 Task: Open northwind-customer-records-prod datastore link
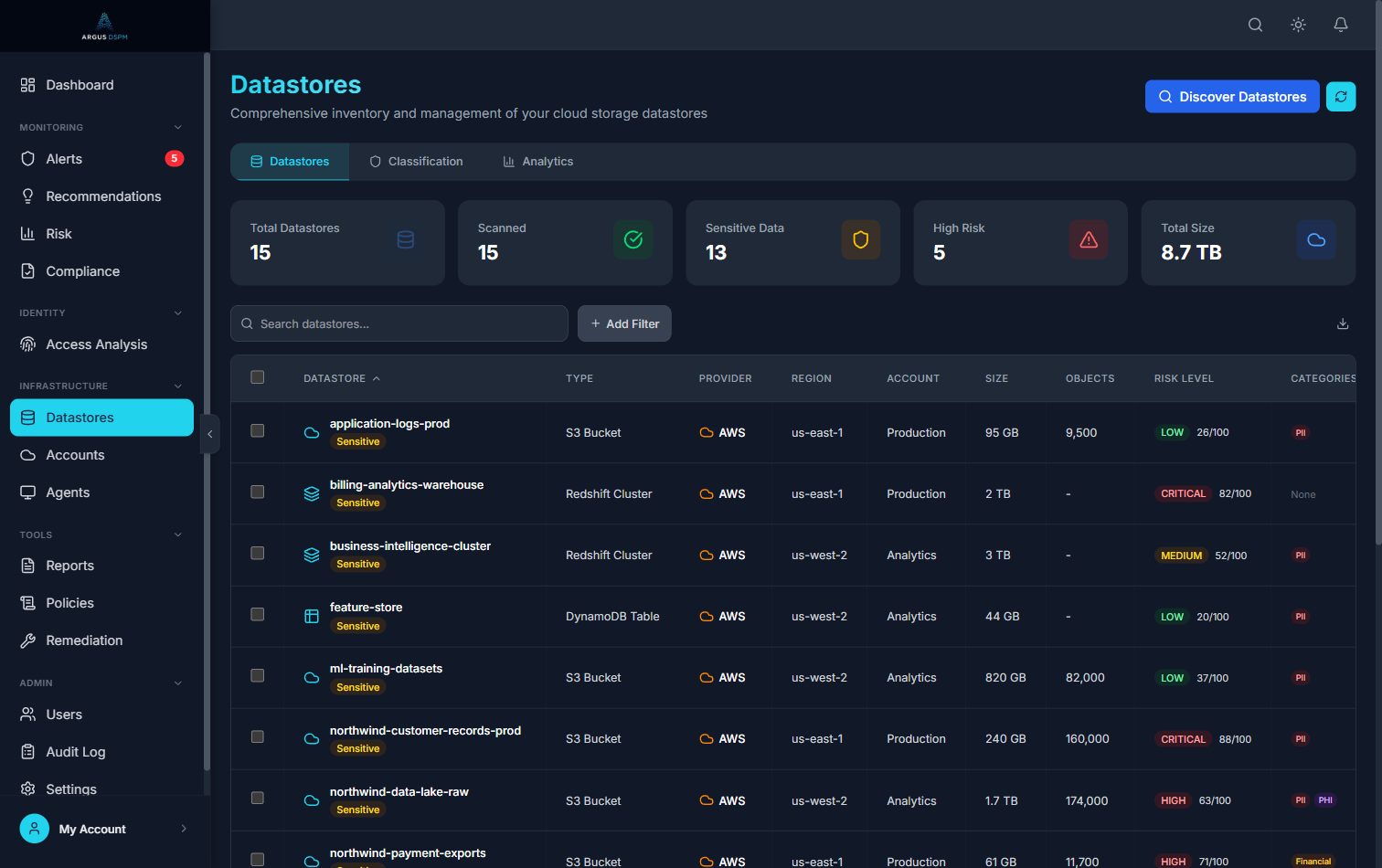point(425,730)
